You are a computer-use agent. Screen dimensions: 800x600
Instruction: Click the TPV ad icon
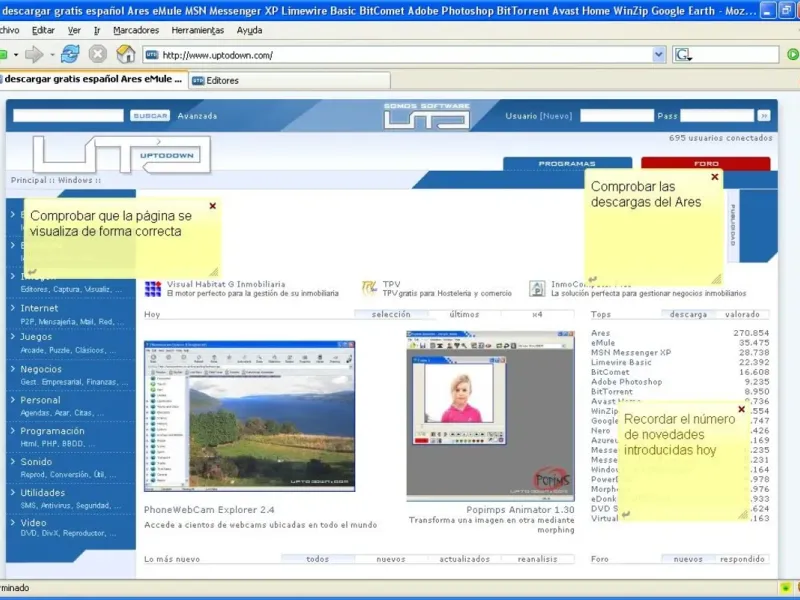point(369,288)
